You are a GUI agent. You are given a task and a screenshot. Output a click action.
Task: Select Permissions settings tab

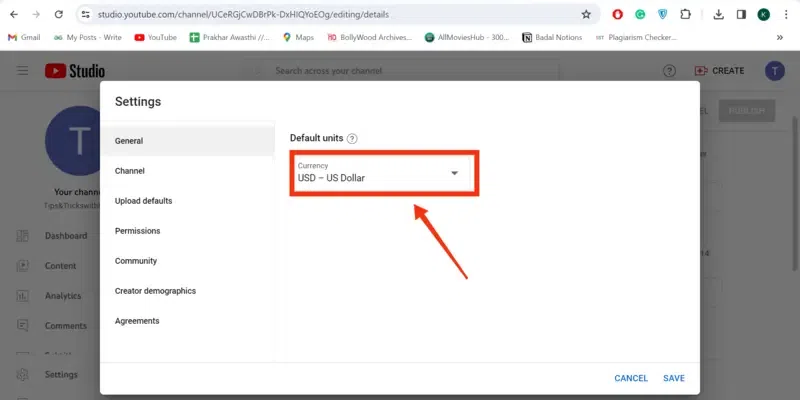(187, 231)
